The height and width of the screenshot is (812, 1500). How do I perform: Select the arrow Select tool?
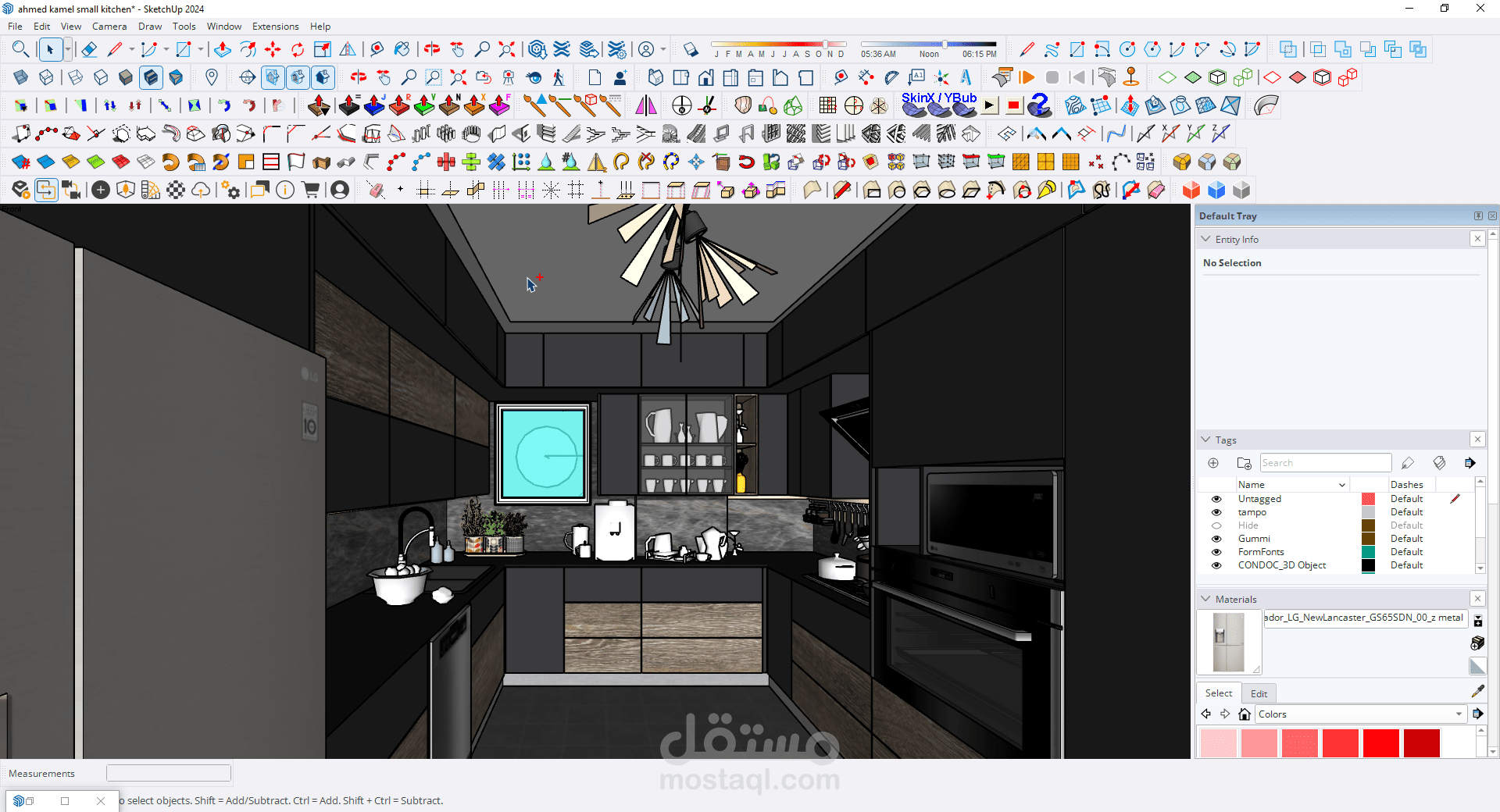tap(50, 50)
